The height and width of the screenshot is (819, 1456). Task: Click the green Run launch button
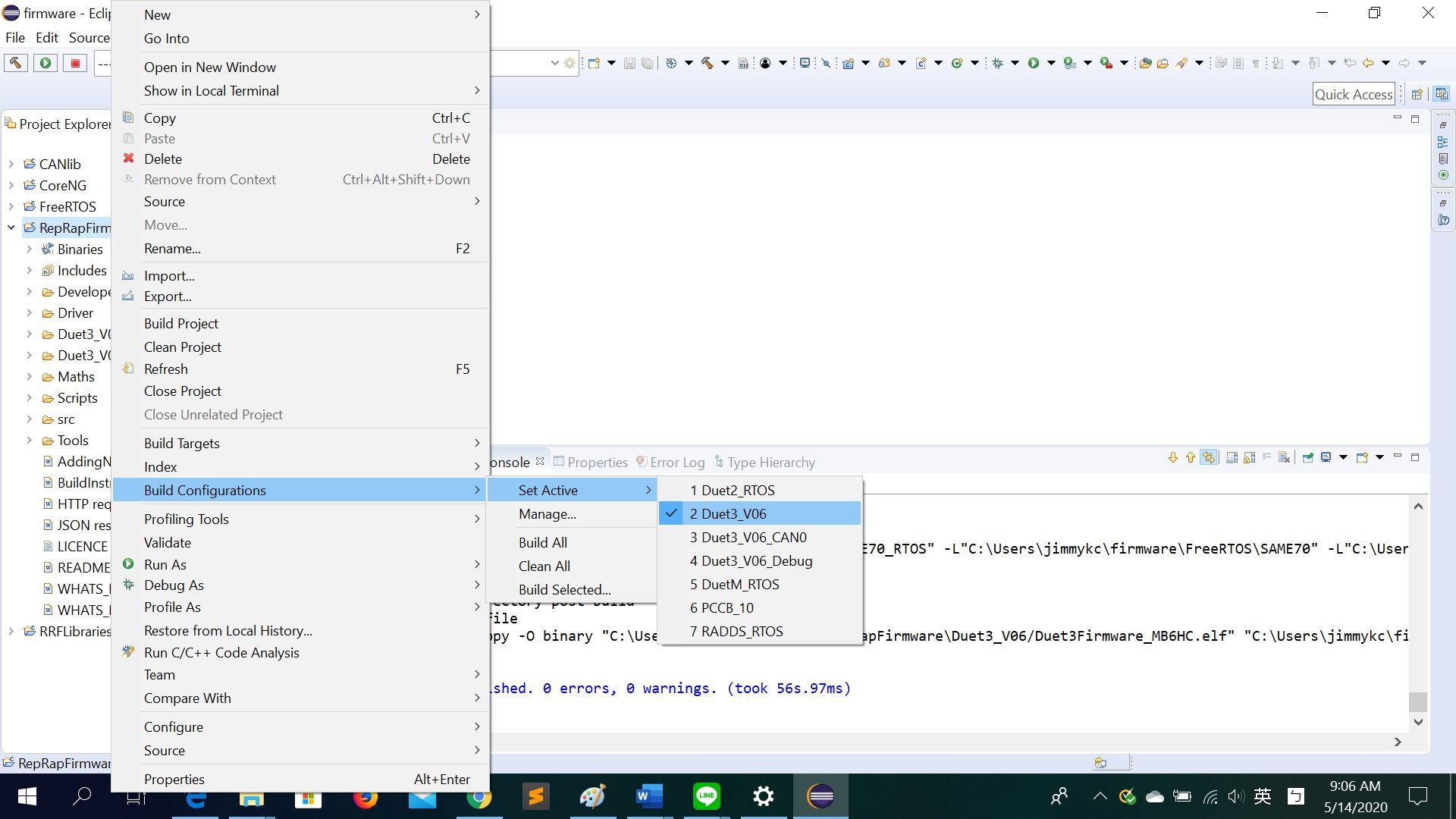click(45, 64)
